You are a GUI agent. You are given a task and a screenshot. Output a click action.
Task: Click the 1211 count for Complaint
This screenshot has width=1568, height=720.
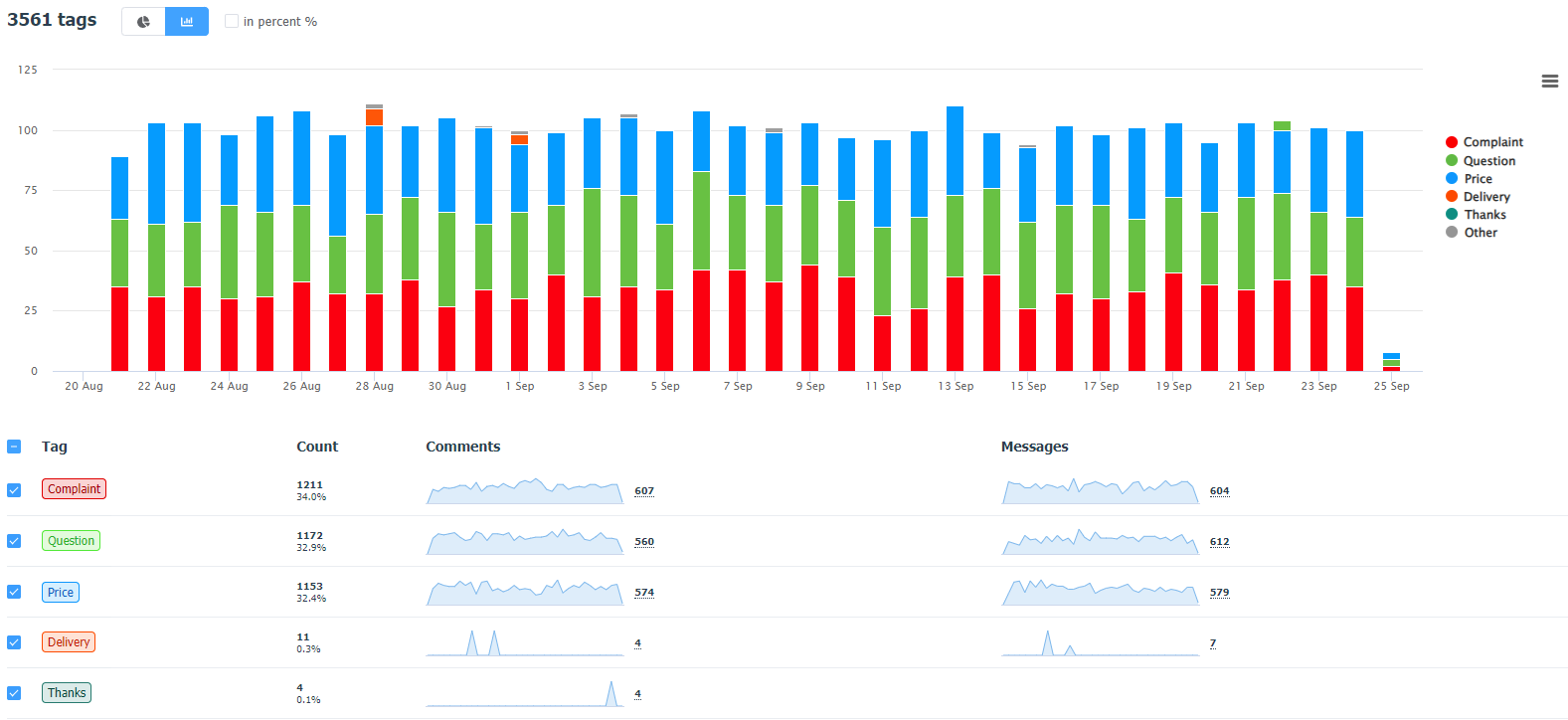pos(309,485)
